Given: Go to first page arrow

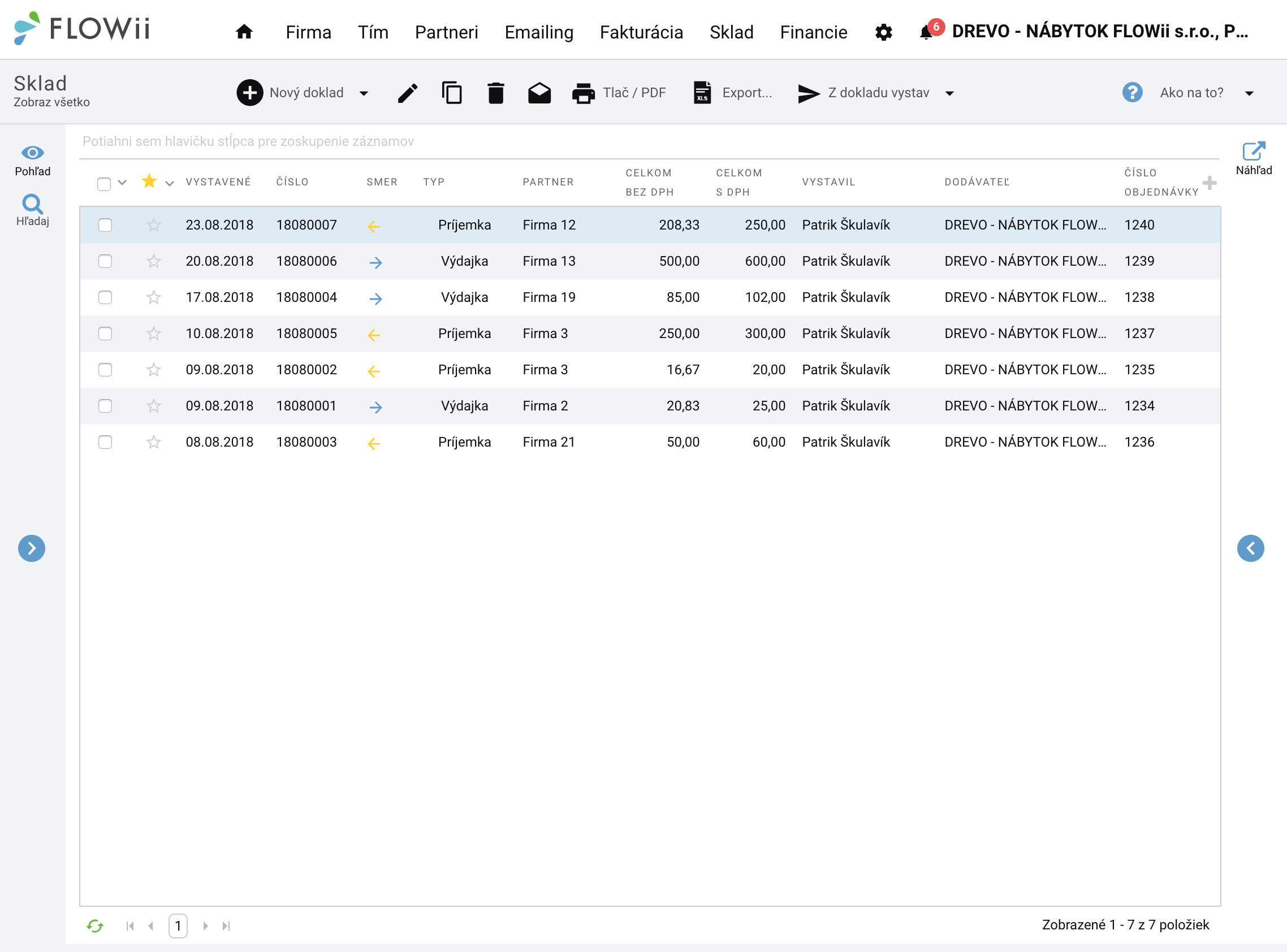Looking at the screenshot, I should [130, 925].
